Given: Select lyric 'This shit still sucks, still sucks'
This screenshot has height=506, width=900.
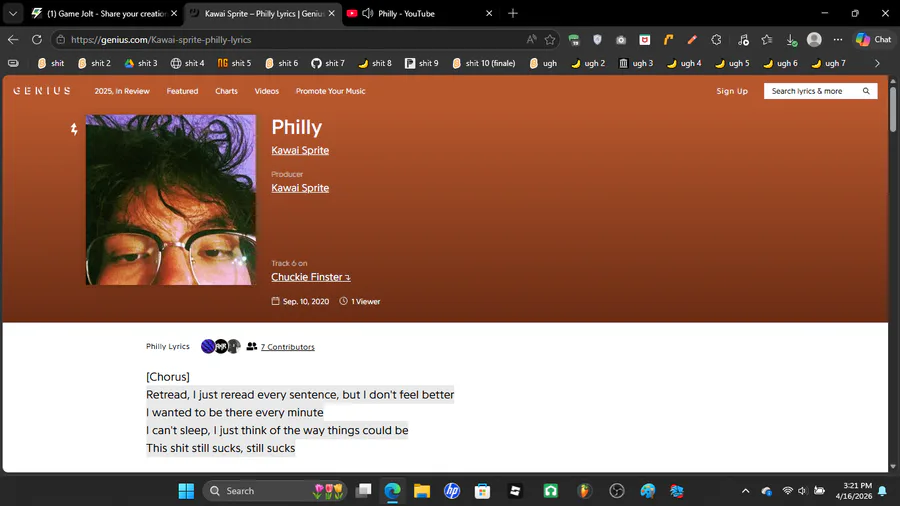Looking at the screenshot, I should tap(220, 448).
